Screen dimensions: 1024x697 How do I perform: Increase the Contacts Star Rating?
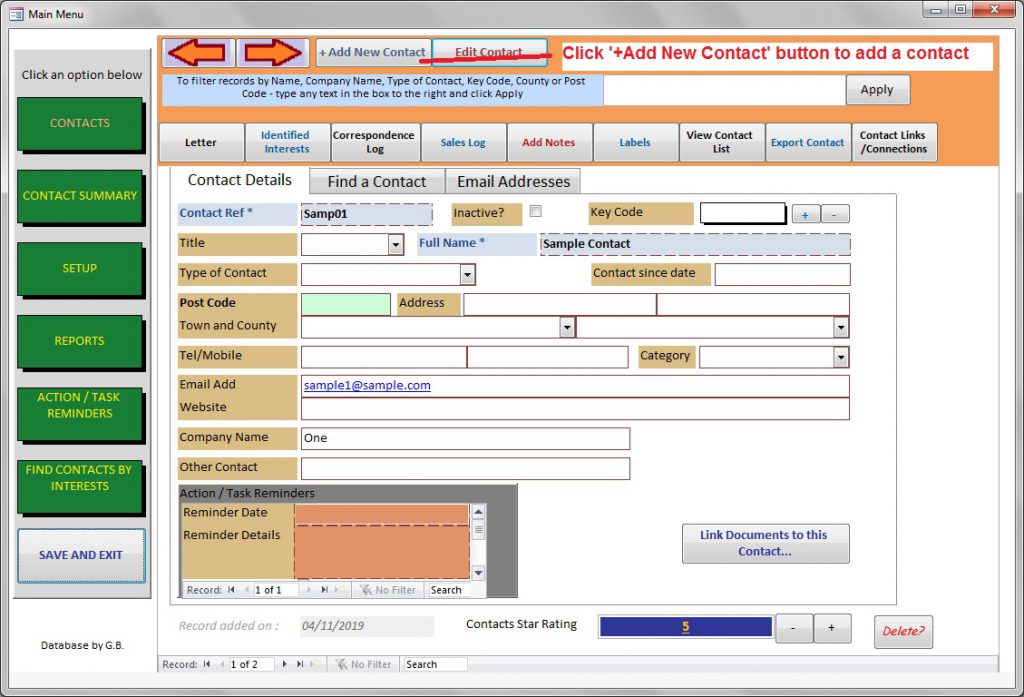[831, 628]
